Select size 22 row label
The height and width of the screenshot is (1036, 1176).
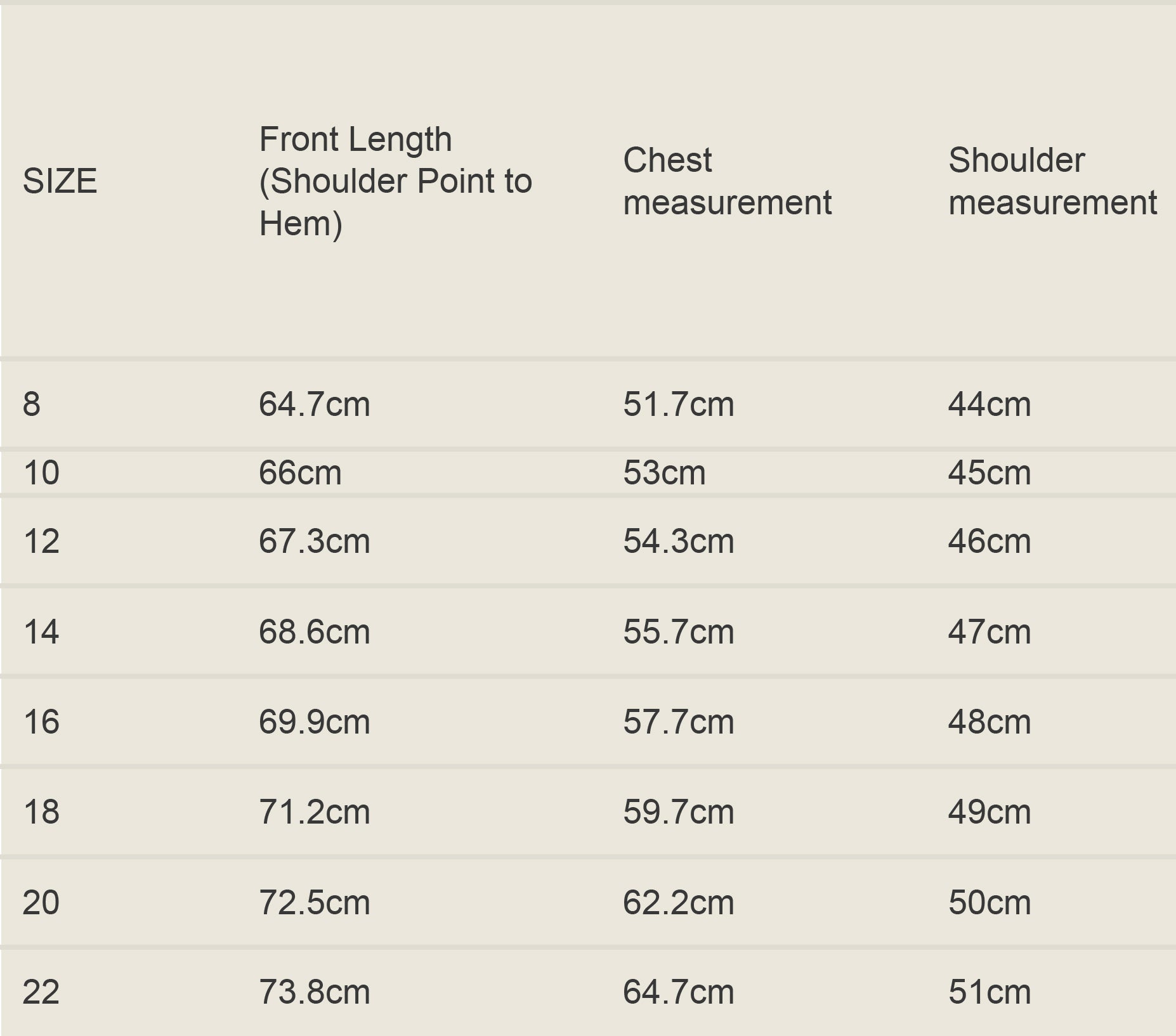pos(41,992)
